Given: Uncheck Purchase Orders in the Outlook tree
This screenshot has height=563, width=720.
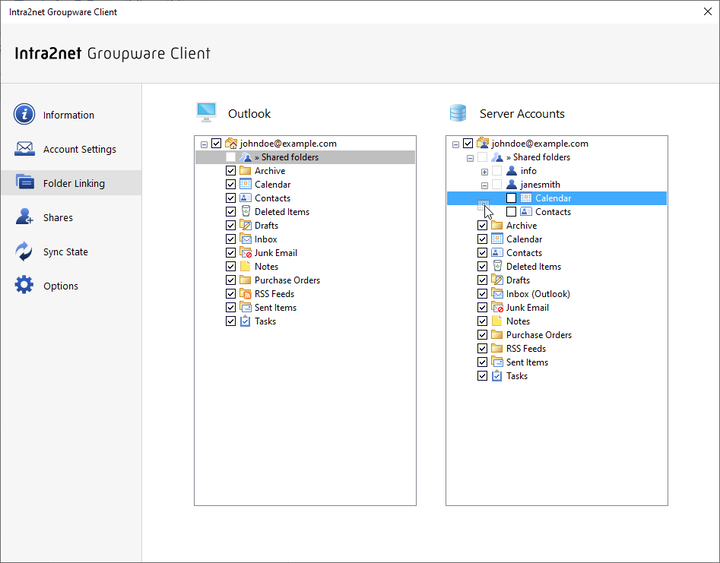Looking at the screenshot, I should pyautogui.click(x=231, y=280).
